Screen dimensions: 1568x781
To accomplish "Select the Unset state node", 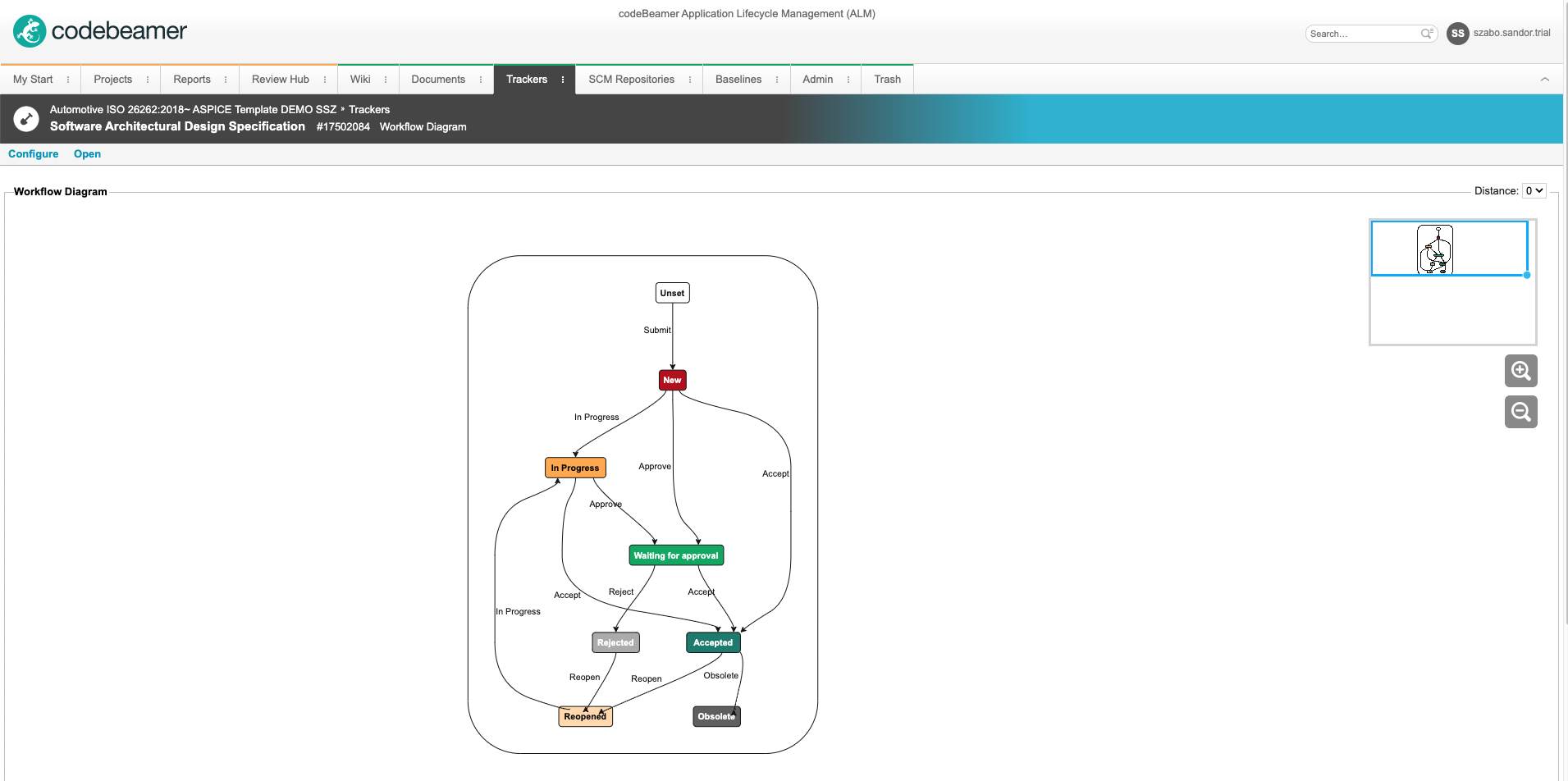I will (x=672, y=293).
